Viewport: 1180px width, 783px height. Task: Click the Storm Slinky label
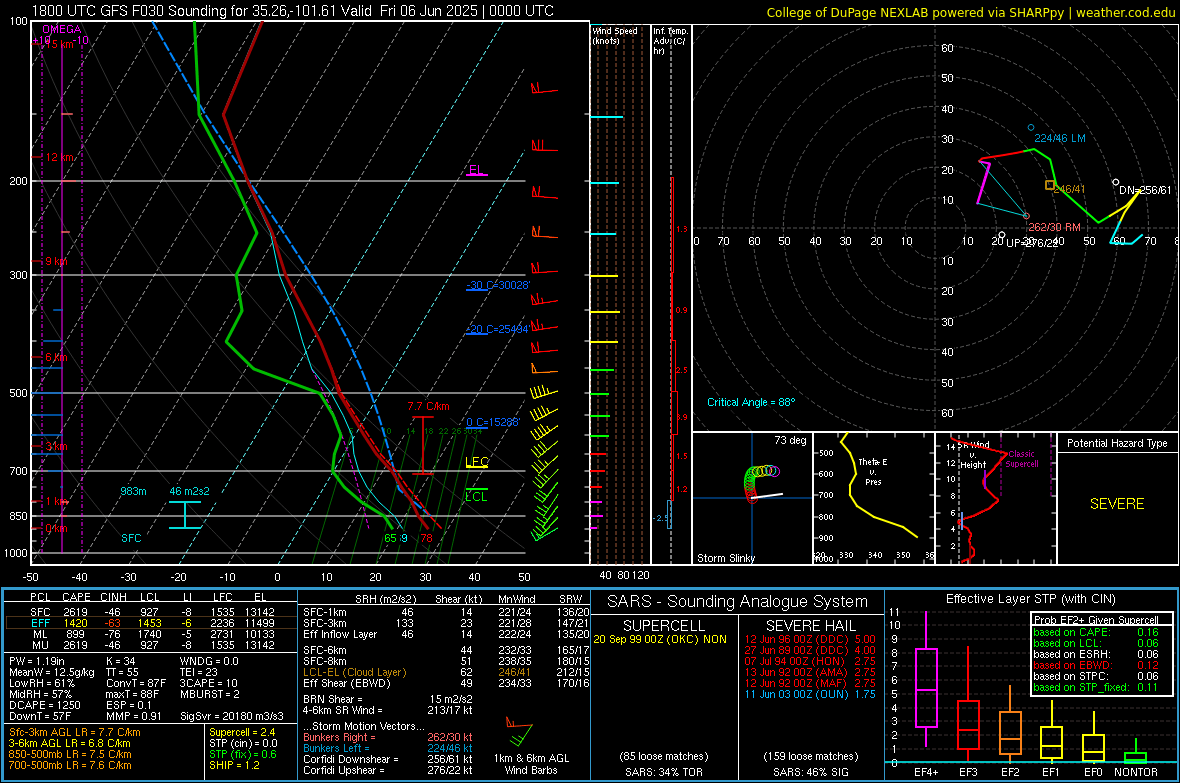click(725, 558)
